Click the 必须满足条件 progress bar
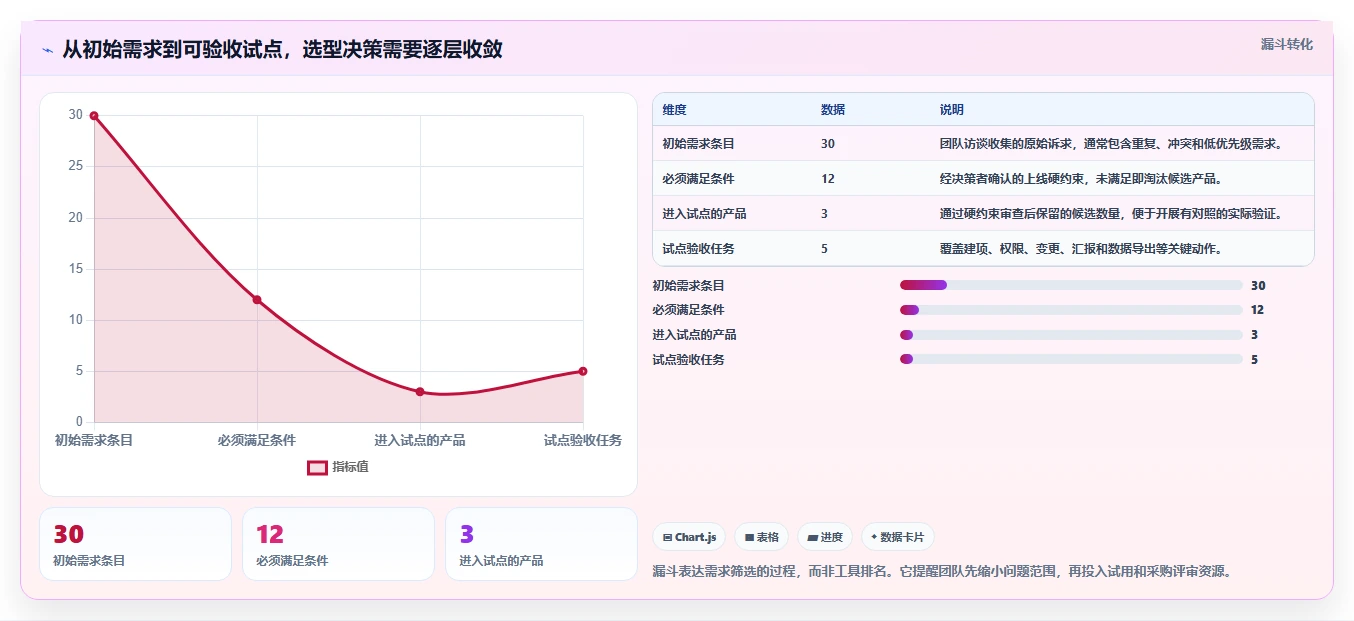Image resolution: width=1354 pixels, height=621 pixels. (1071, 310)
